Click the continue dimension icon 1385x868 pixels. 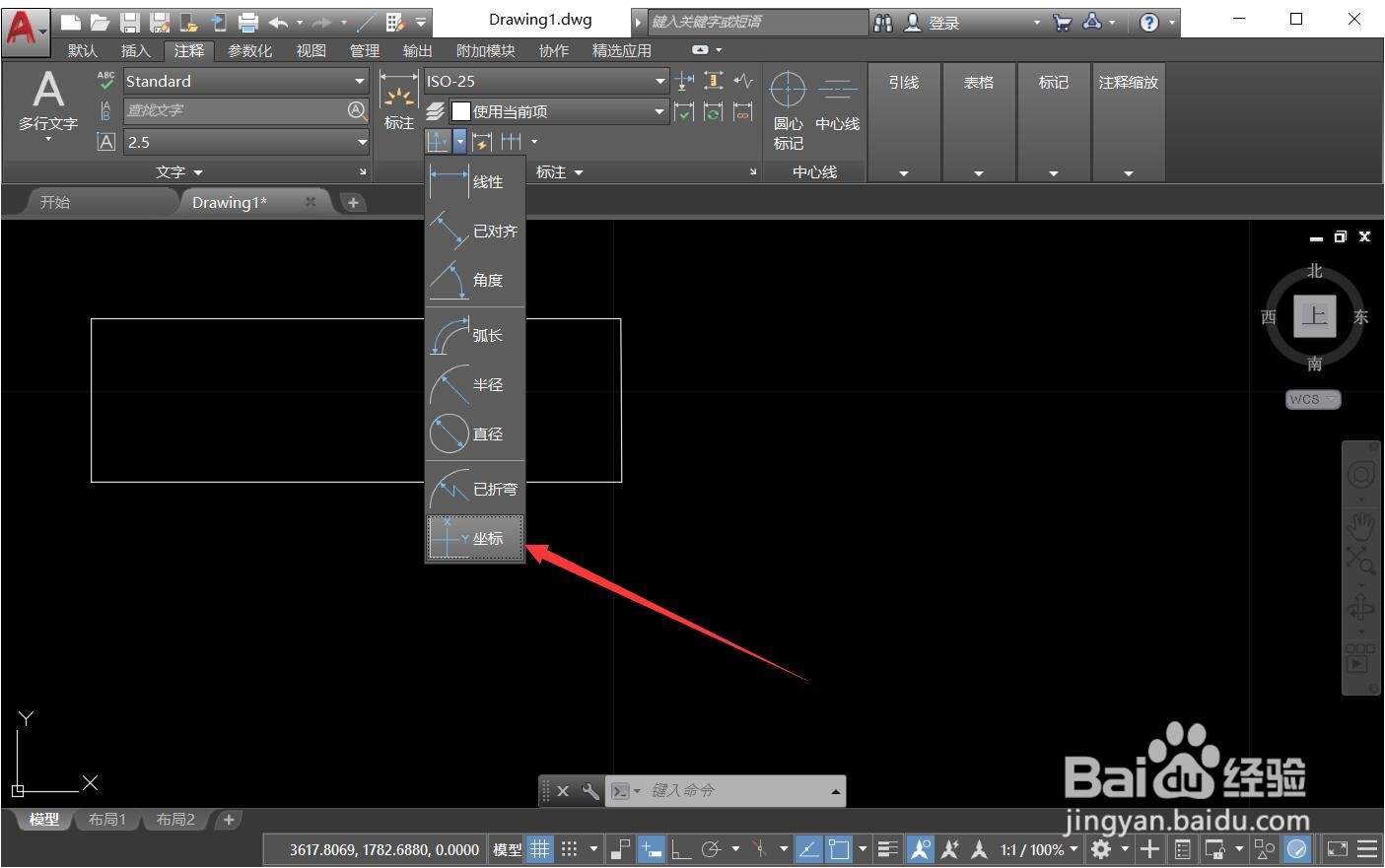(511, 142)
